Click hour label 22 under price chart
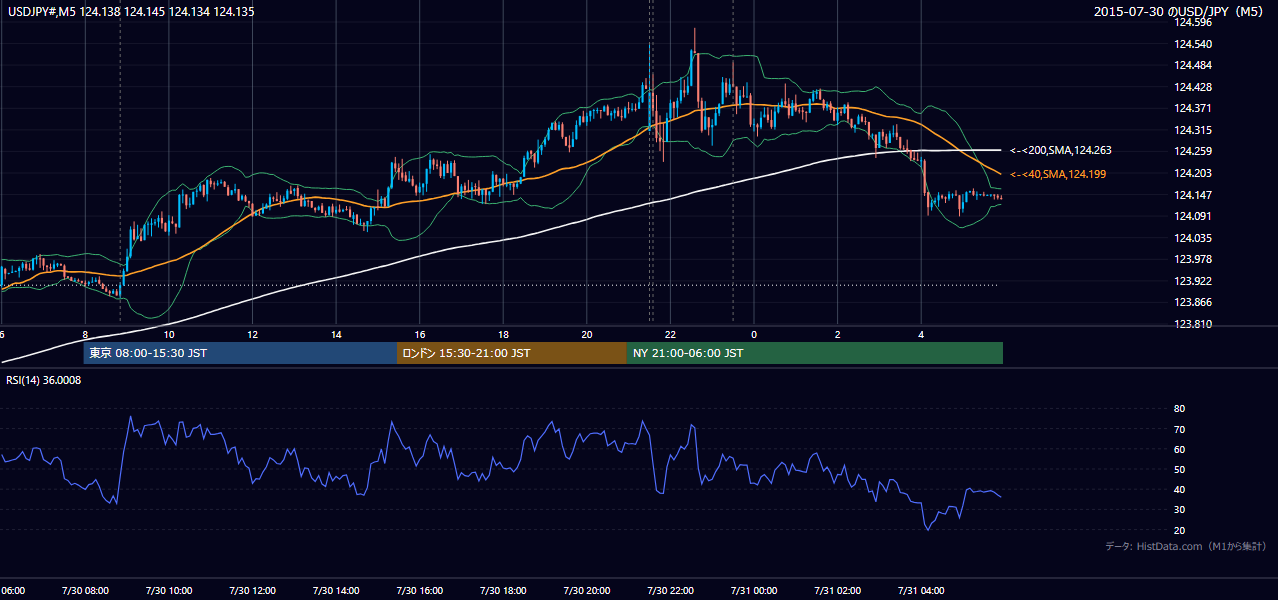The image size is (1278, 600). 670,334
